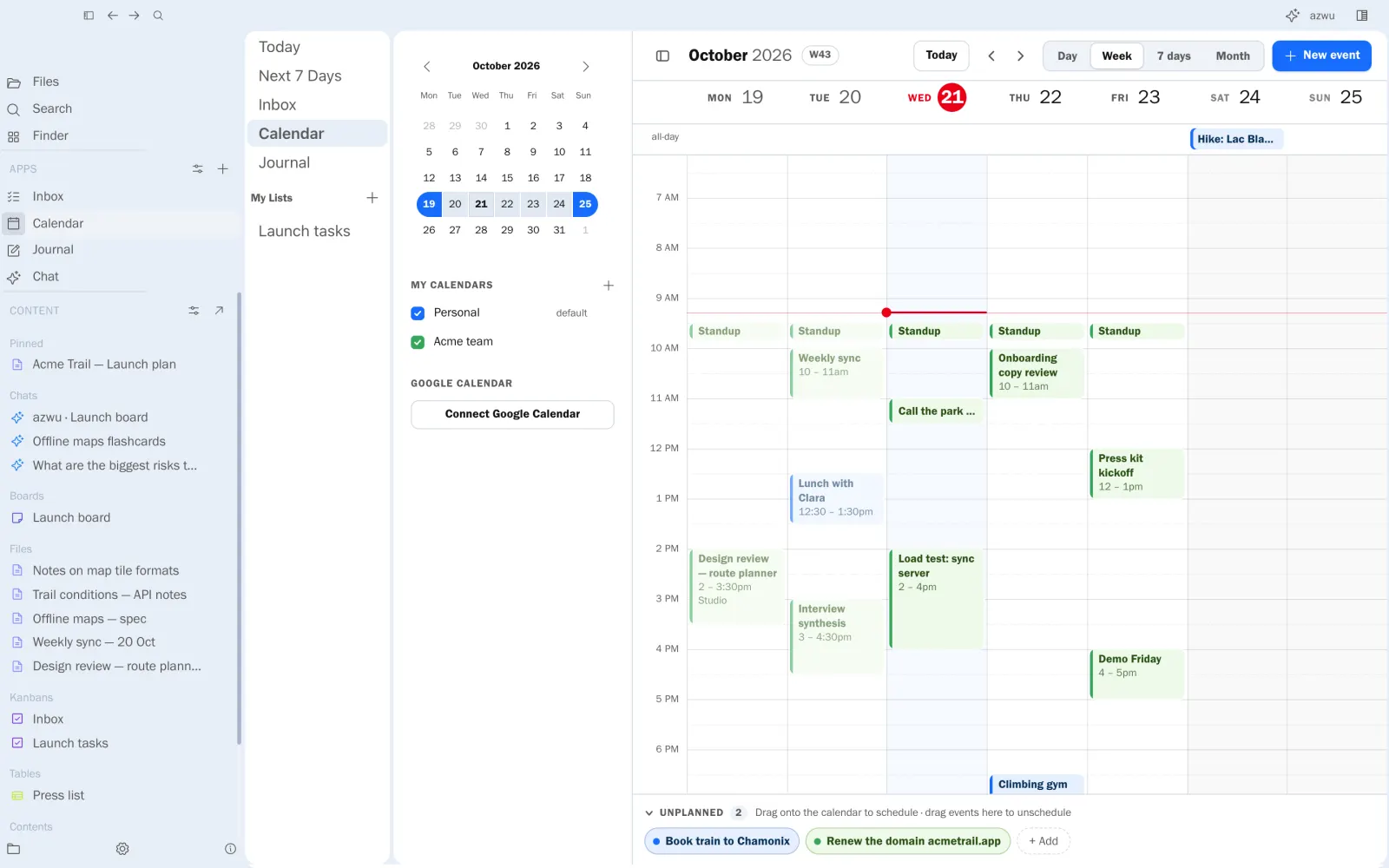
Task: Add a new app with the plus icon
Action: (223, 169)
